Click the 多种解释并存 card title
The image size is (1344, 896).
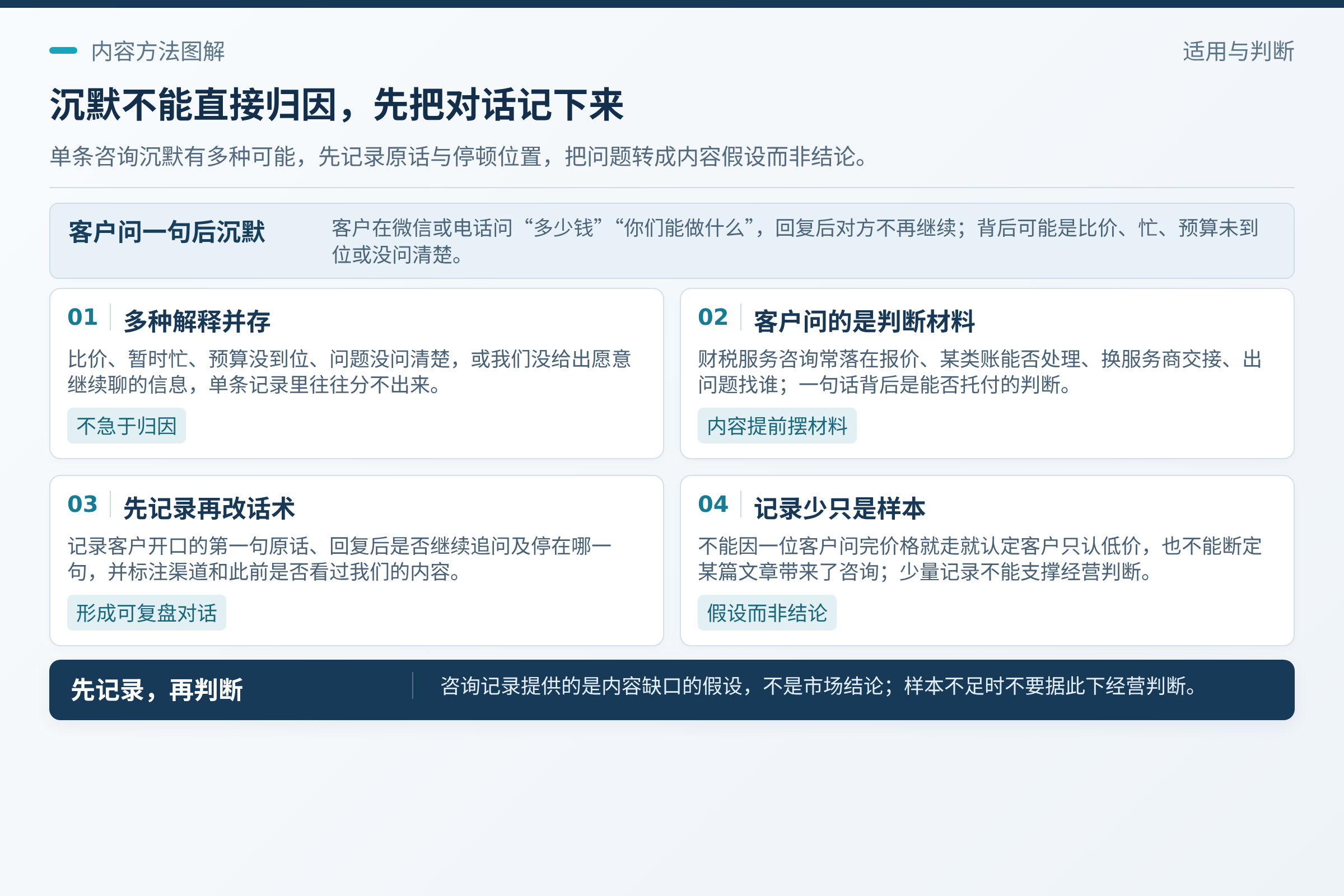click(197, 321)
